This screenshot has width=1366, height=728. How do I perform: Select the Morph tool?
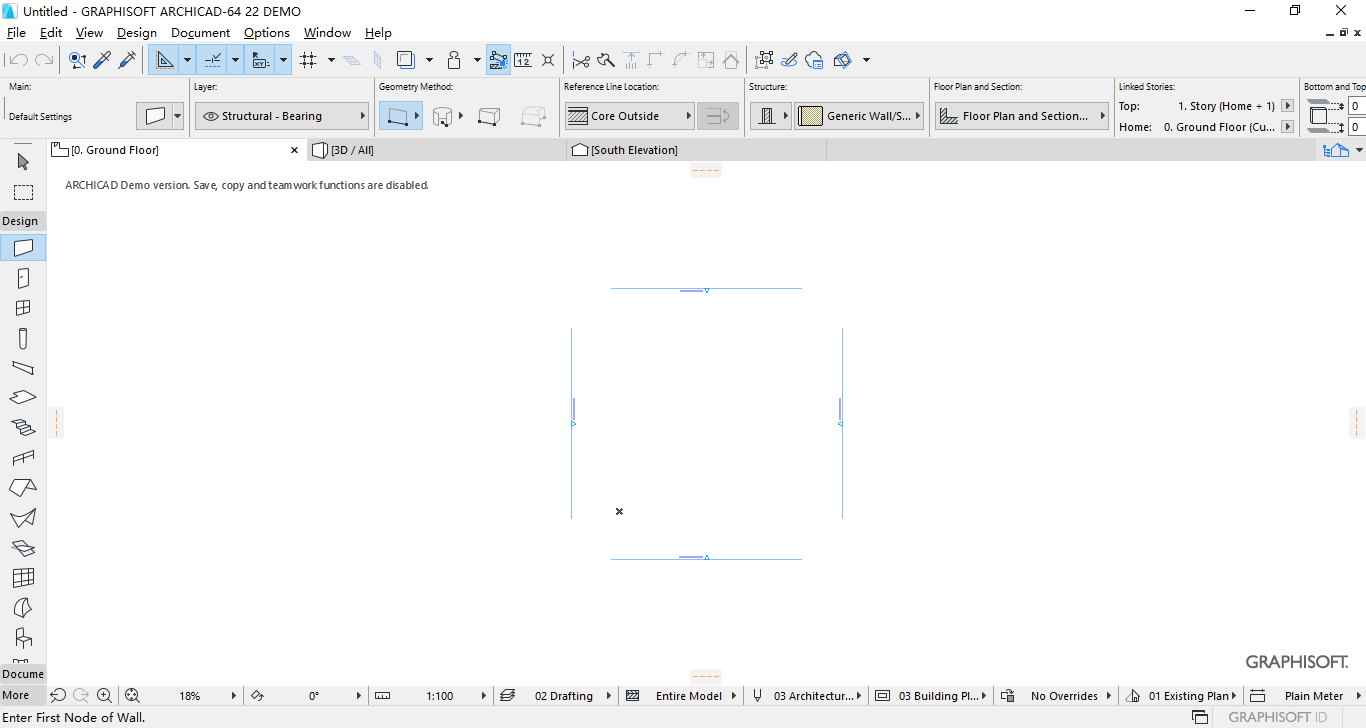23,608
